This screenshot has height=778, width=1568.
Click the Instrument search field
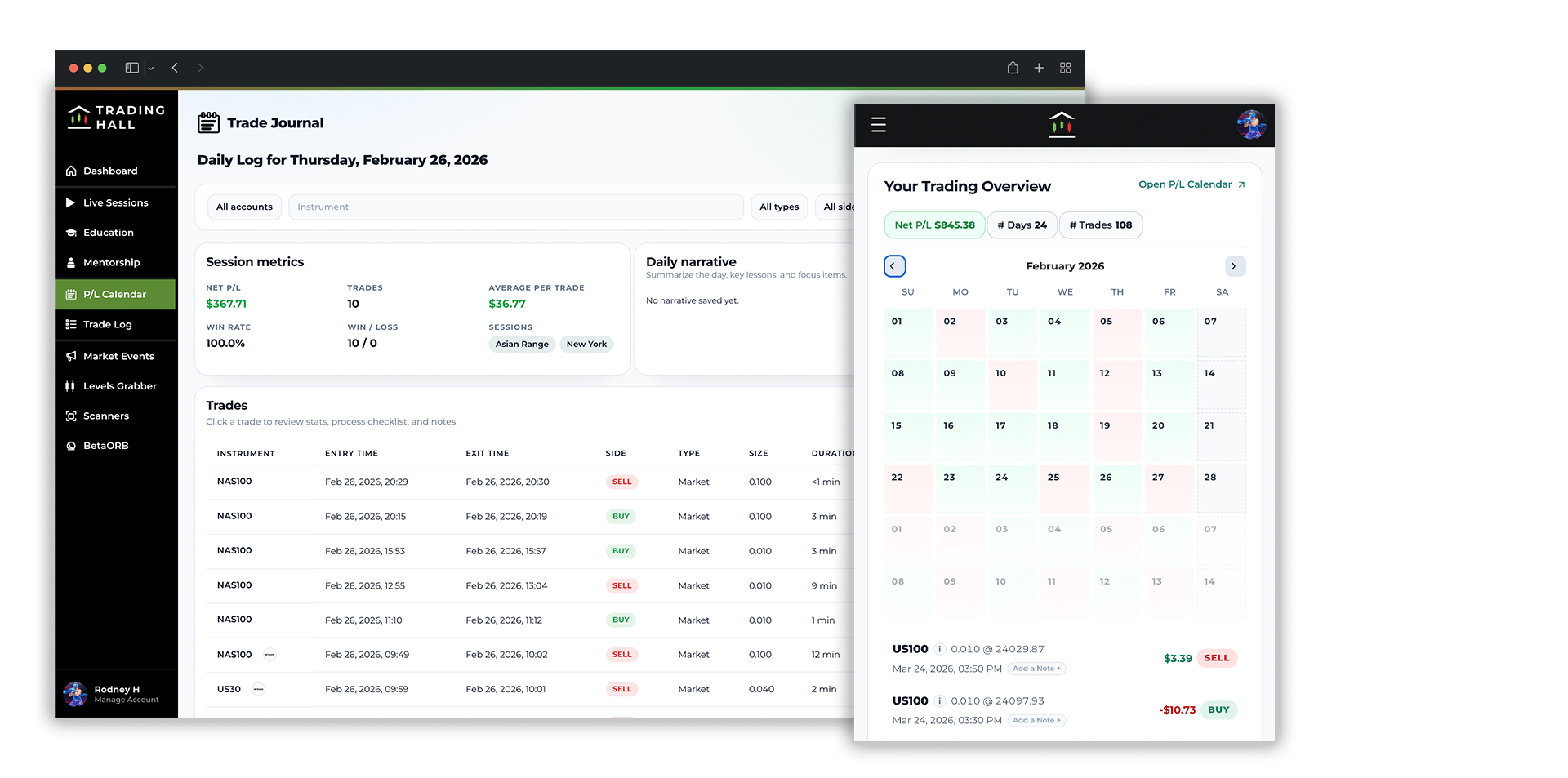tap(516, 207)
